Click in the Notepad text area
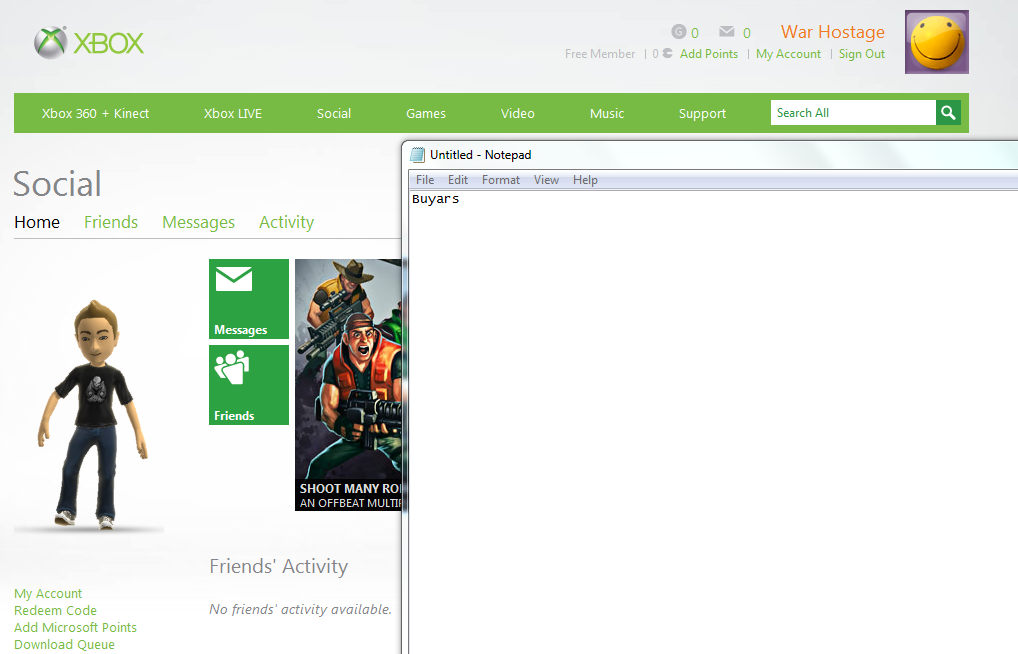The height and width of the screenshot is (654, 1018). click(x=713, y=422)
